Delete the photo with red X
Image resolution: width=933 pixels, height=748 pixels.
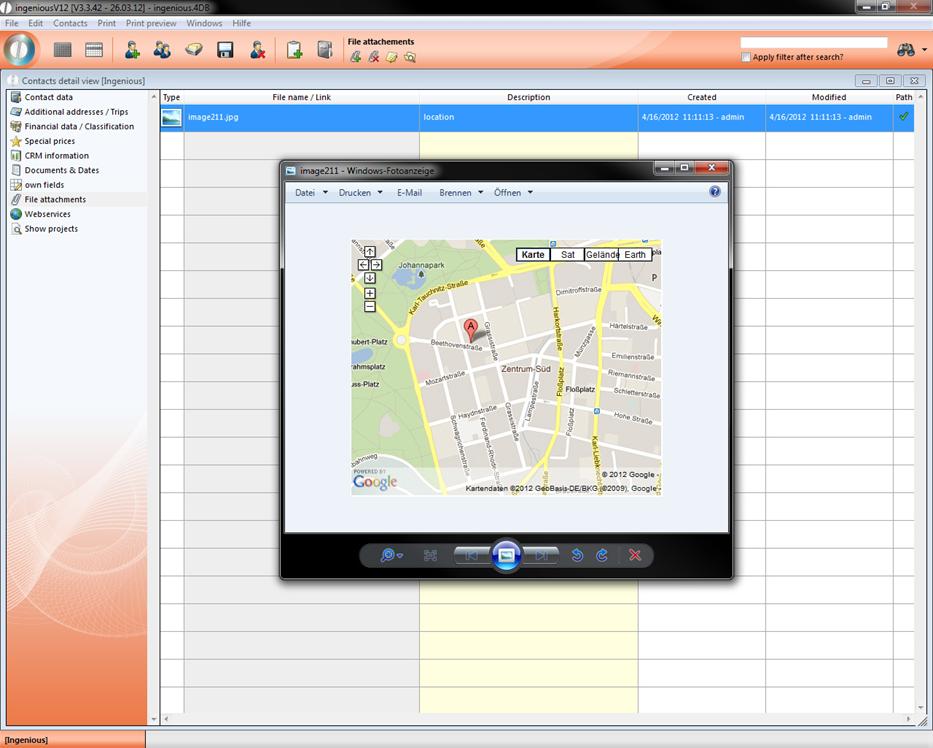[x=634, y=555]
